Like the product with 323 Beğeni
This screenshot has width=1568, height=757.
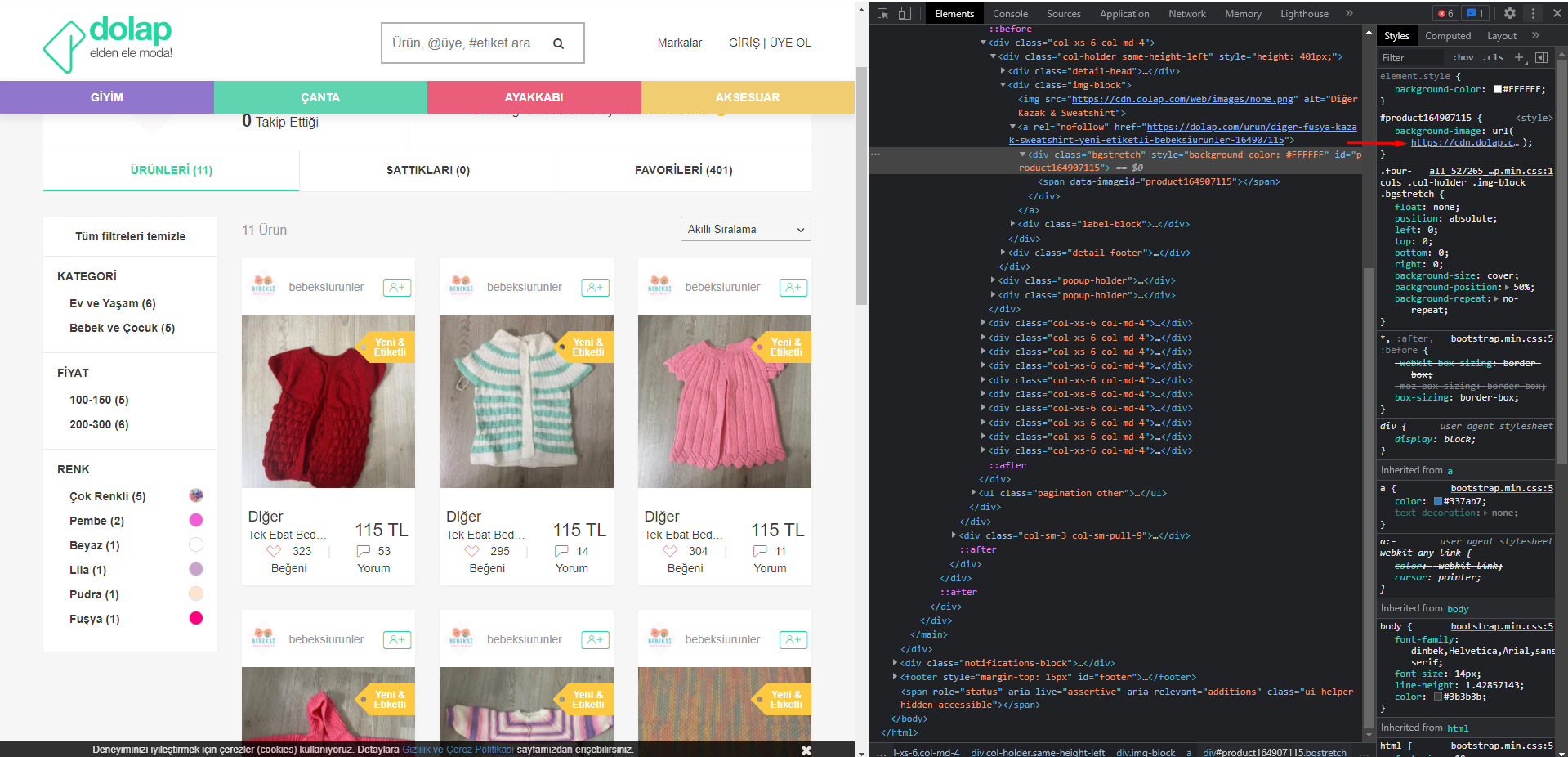coord(274,551)
